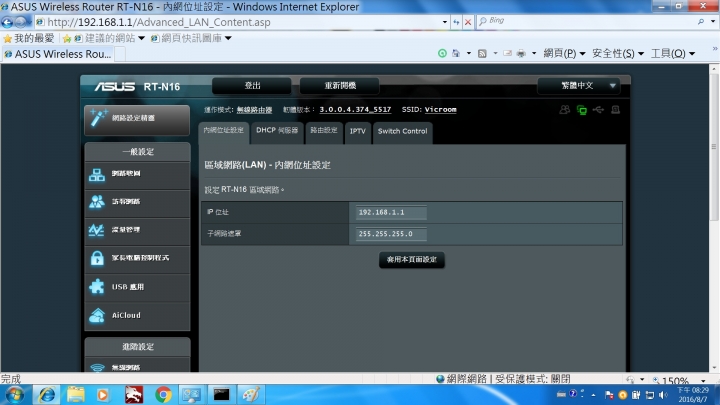Switch to the Switch Control tab
This screenshot has height=405, width=720.
(402, 131)
